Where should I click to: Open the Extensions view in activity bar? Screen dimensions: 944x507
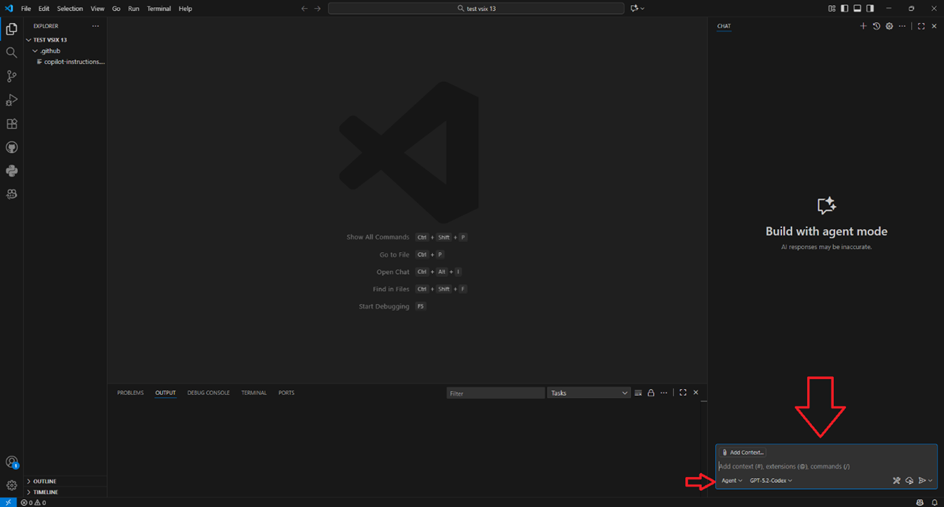coord(12,124)
